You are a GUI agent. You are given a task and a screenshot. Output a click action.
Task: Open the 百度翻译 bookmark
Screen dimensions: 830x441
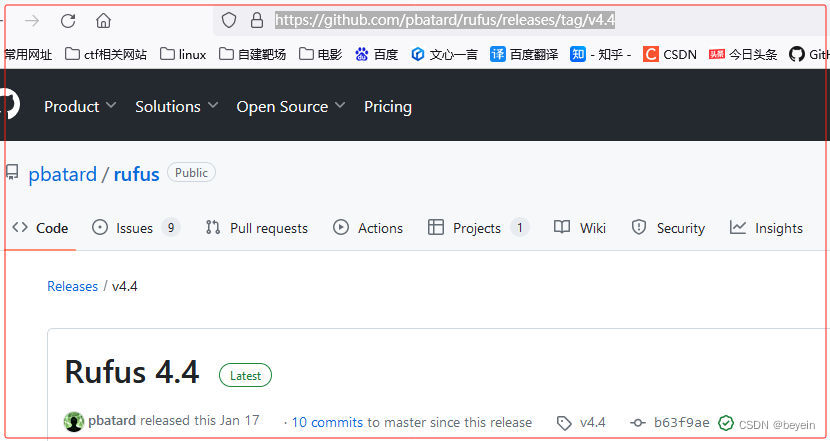coord(524,54)
